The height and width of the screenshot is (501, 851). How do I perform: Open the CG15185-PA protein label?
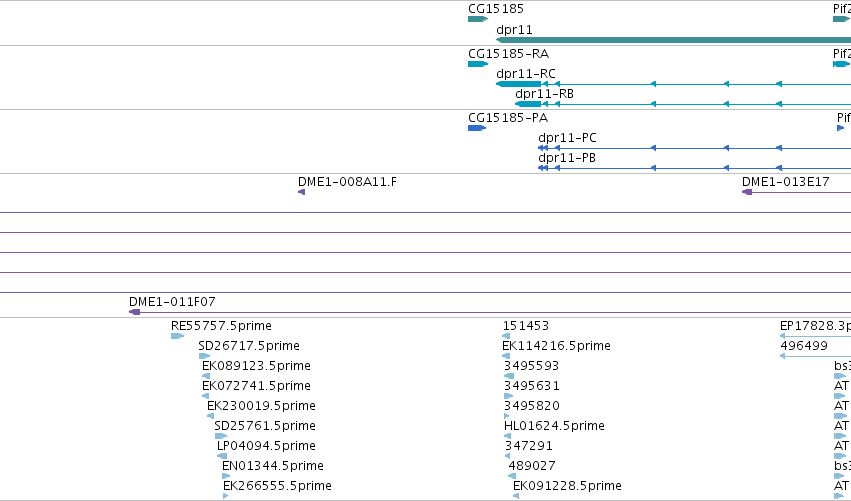(x=507, y=118)
